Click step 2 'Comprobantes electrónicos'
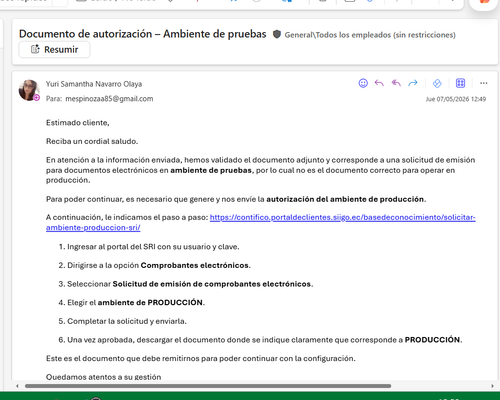Image resolution: width=500 pixels, height=400 pixels. point(195,265)
